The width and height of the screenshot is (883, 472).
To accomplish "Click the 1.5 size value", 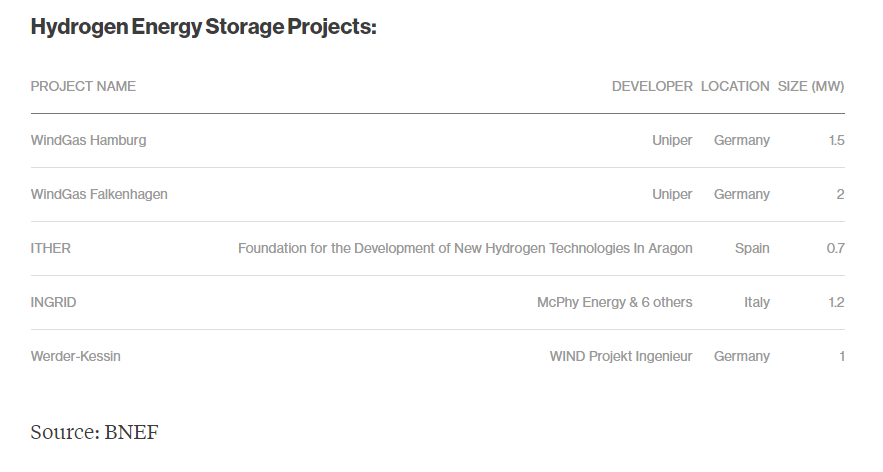I will point(836,140).
